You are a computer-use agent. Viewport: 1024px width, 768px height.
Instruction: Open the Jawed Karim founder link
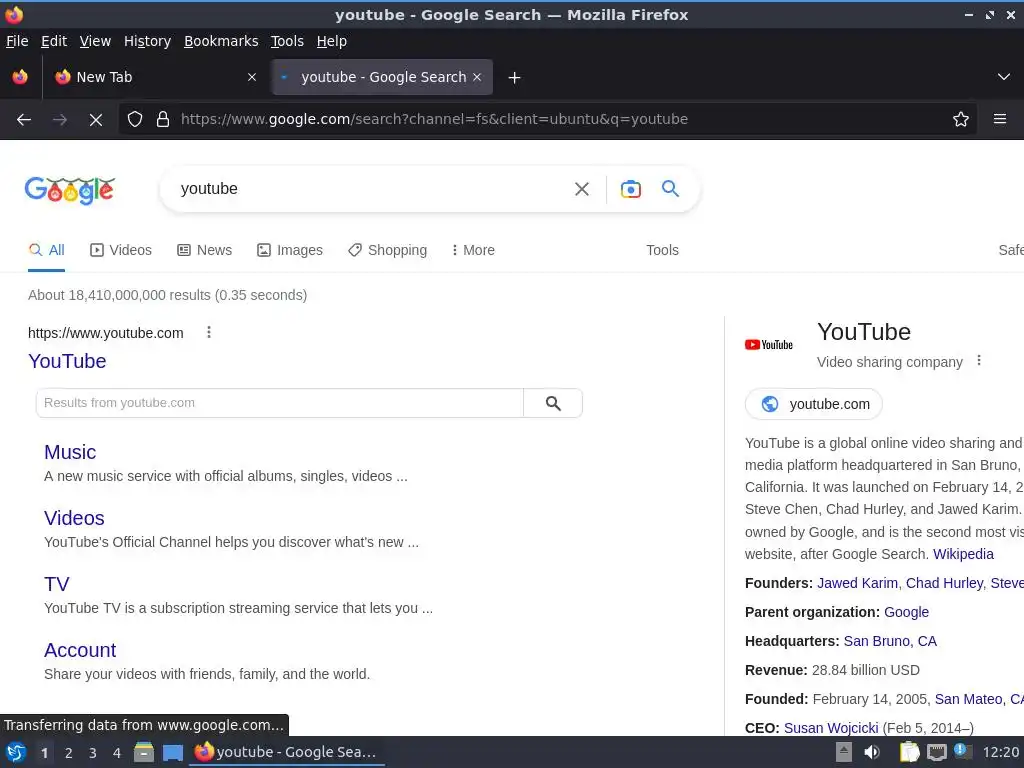857,583
